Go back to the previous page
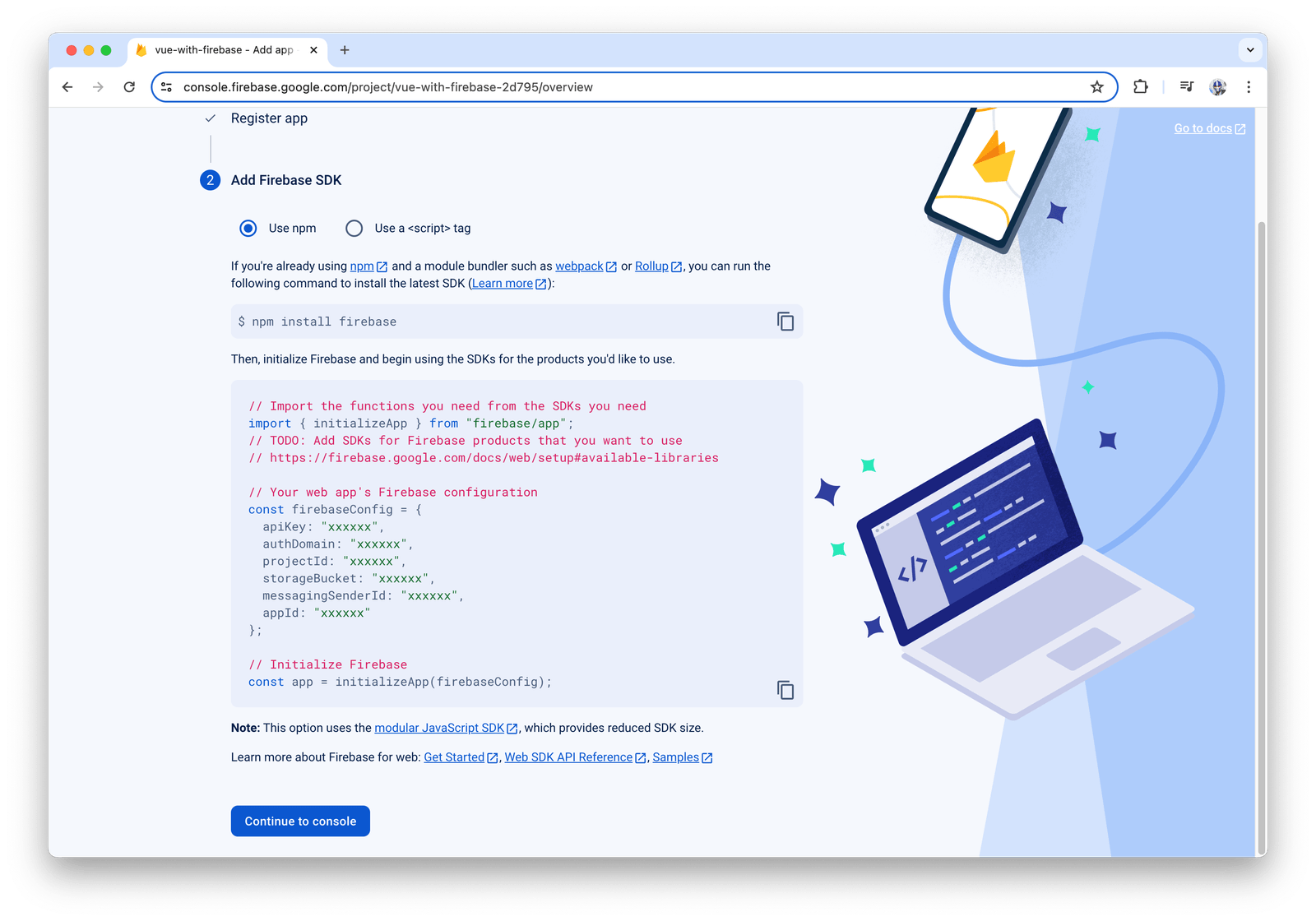 coord(67,87)
